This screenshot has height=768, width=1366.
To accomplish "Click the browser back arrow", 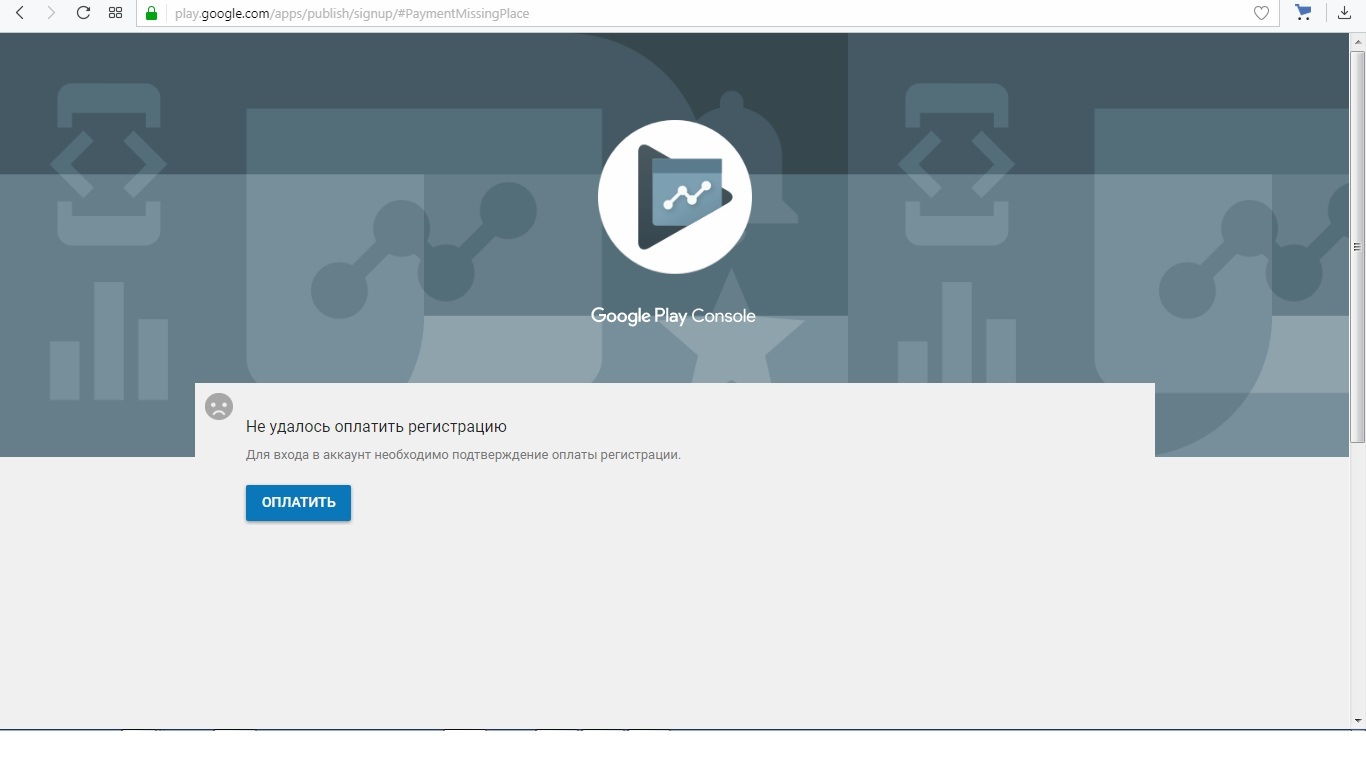I will point(19,13).
